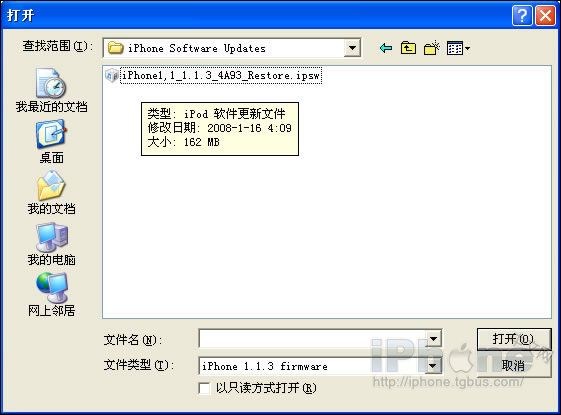Focus the 文件名 text field

point(312,339)
